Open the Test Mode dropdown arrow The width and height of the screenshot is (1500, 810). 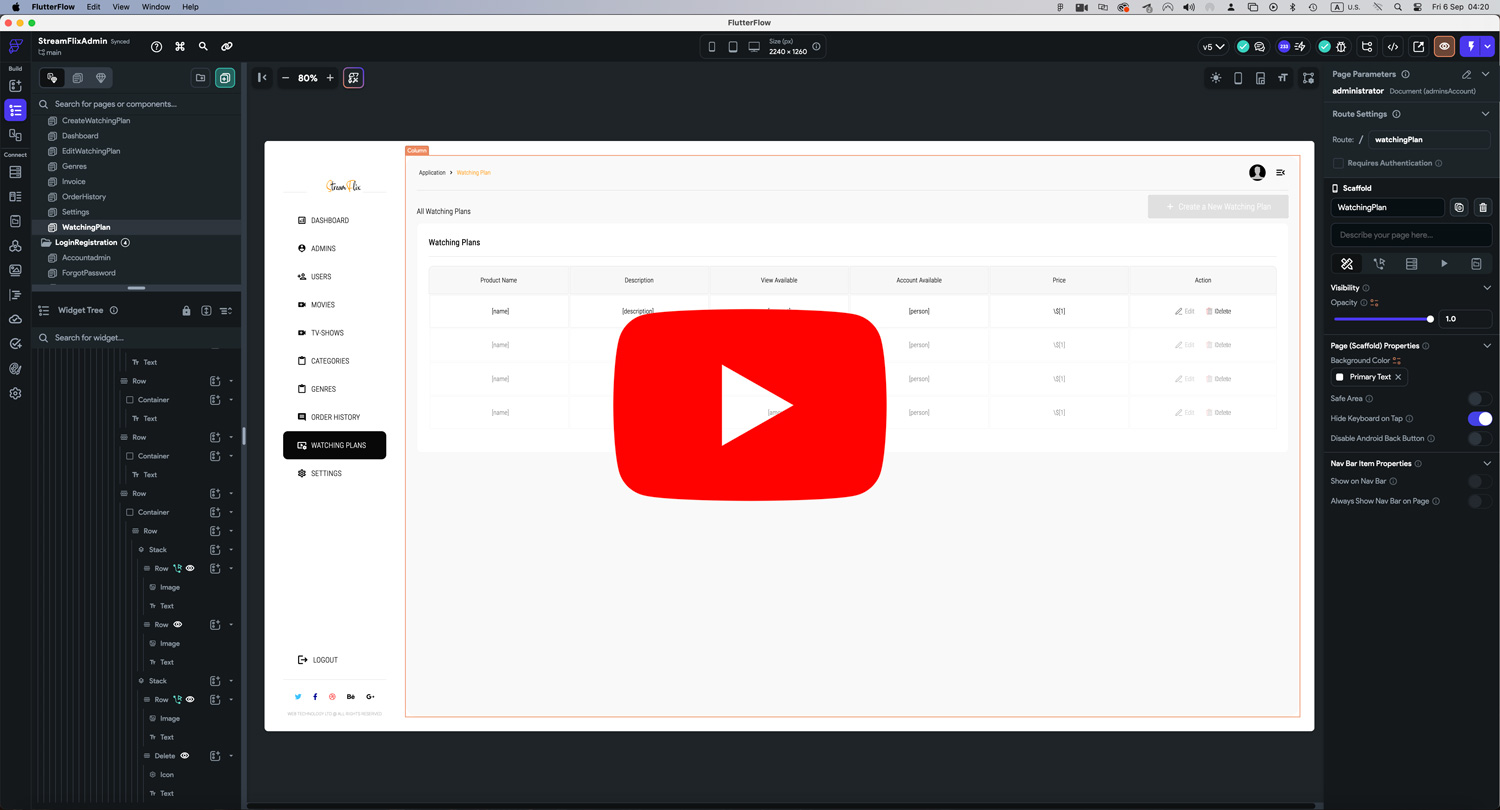(x=1489, y=46)
